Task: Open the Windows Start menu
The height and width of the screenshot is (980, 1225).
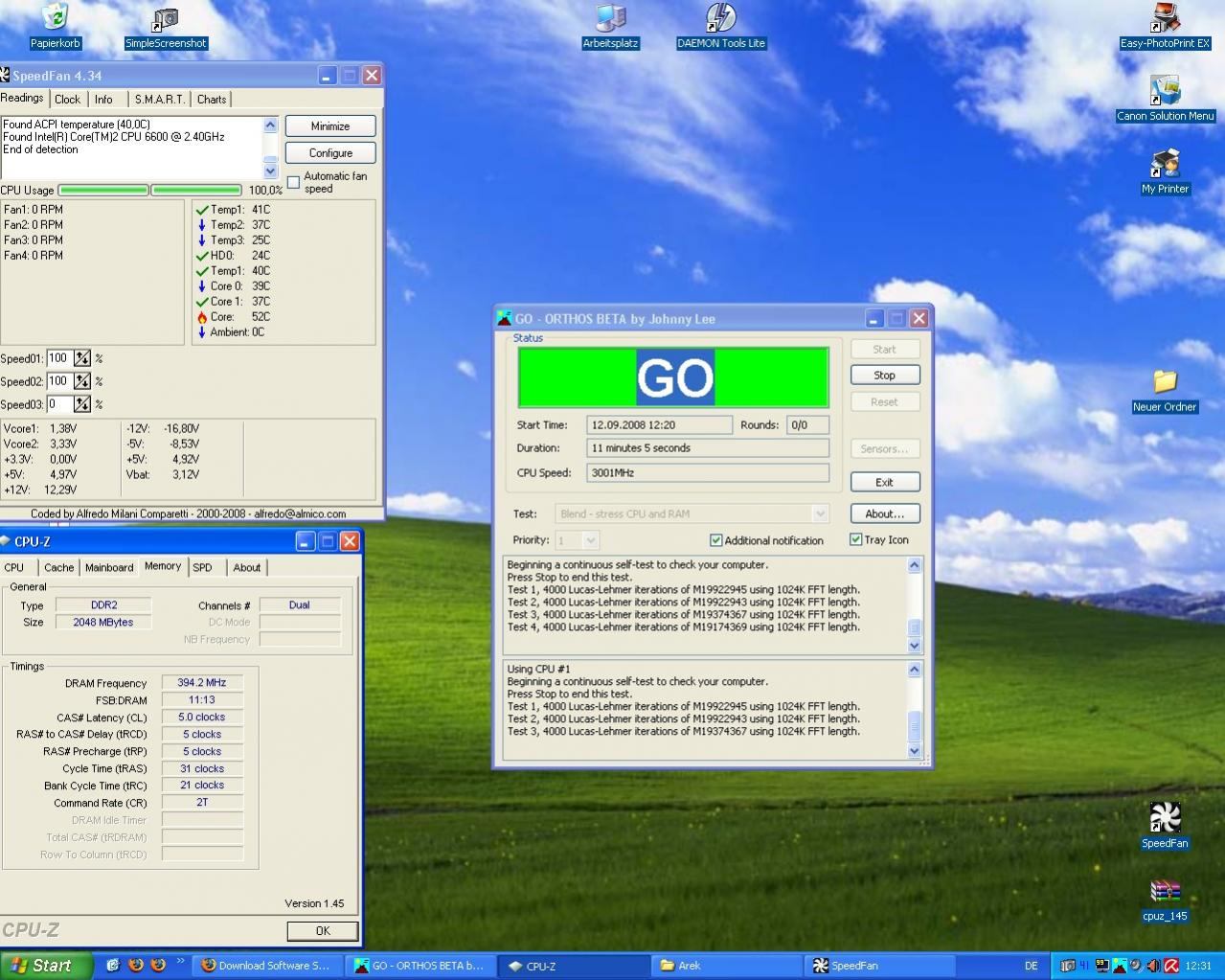Action: click(46, 966)
